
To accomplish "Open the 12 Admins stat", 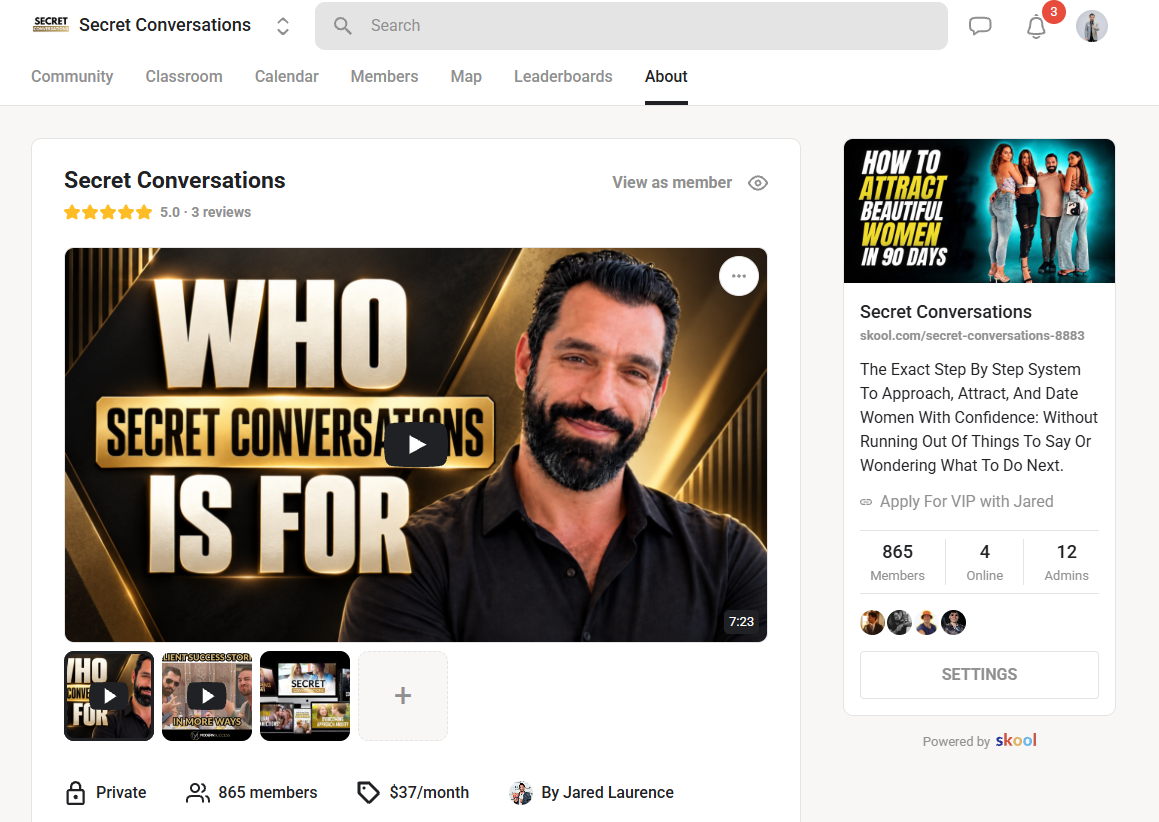I will [1066, 562].
